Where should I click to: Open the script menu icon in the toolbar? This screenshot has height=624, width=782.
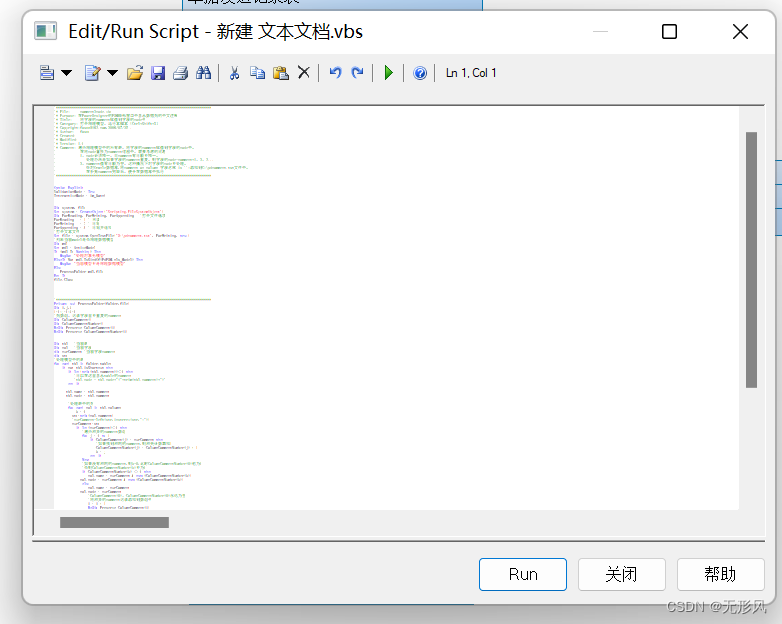(x=47, y=73)
